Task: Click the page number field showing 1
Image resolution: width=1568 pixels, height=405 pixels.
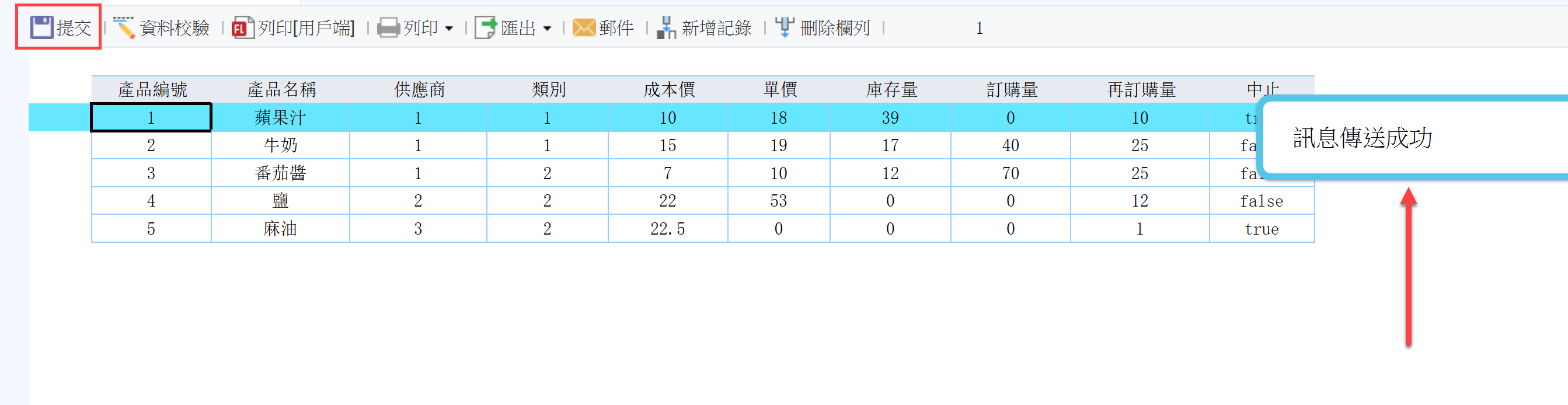Action: (979, 28)
